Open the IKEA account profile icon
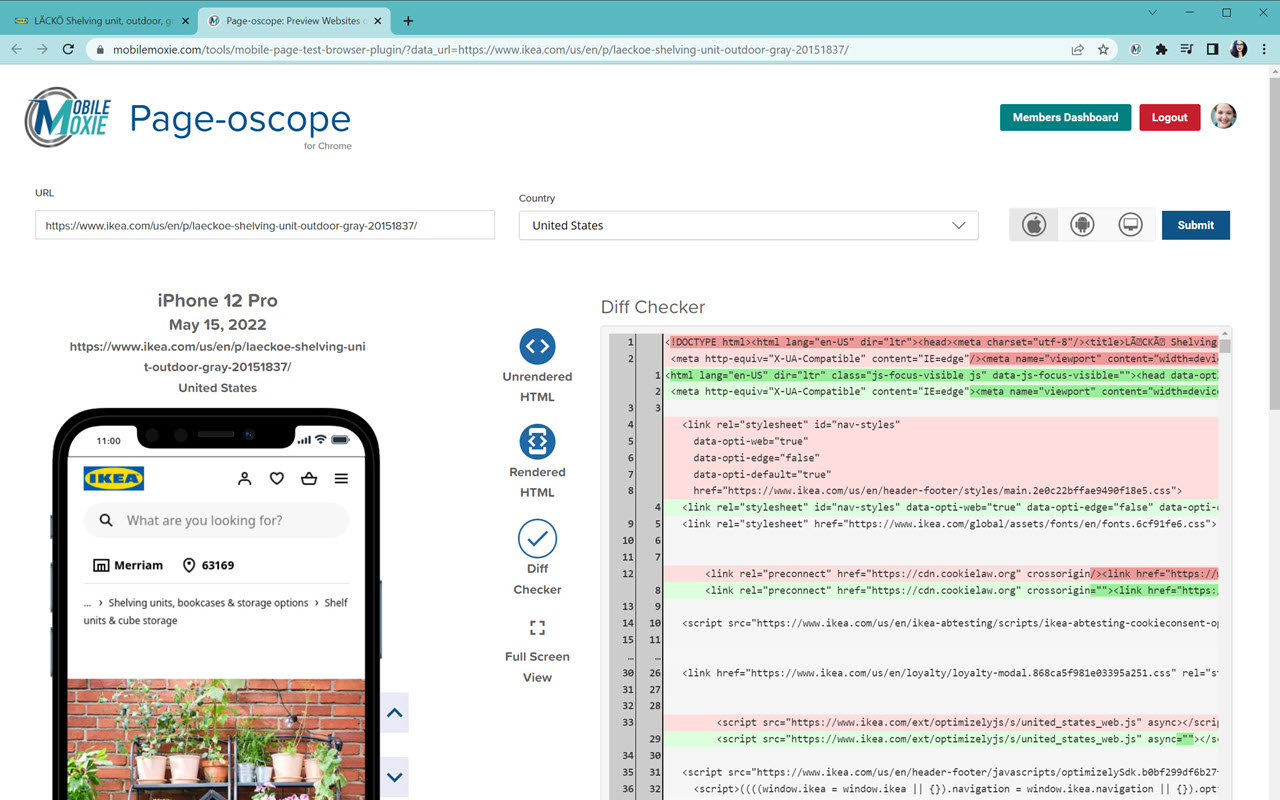Image resolution: width=1280 pixels, height=800 pixels. pyautogui.click(x=245, y=478)
